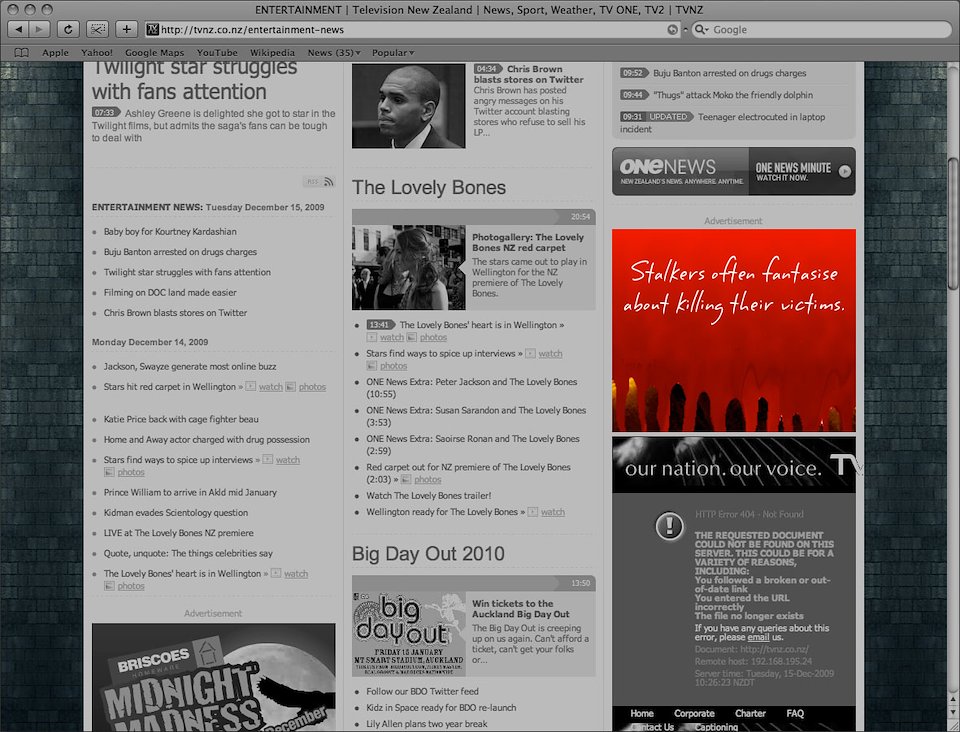The image size is (960, 732).
Task: Open 'Katie Price back with cage fighter beau'
Action: (x=181, y=419)
